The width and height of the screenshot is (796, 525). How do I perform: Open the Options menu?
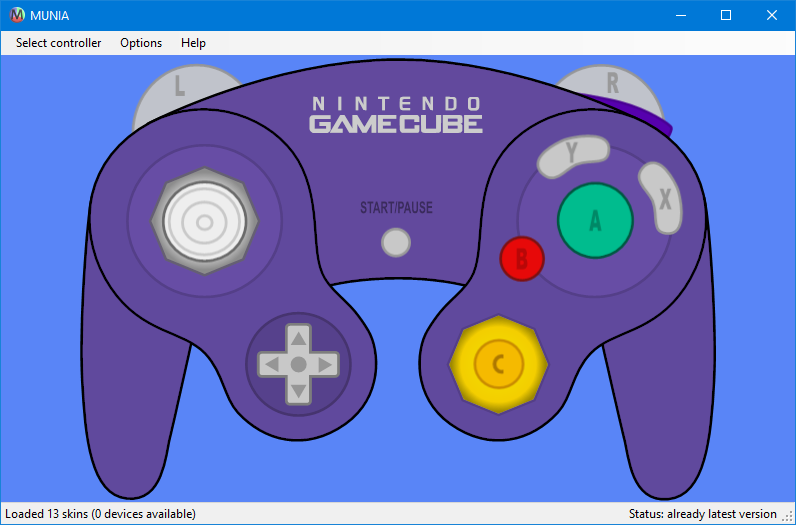pyautogui.click(x=141, y=43)
